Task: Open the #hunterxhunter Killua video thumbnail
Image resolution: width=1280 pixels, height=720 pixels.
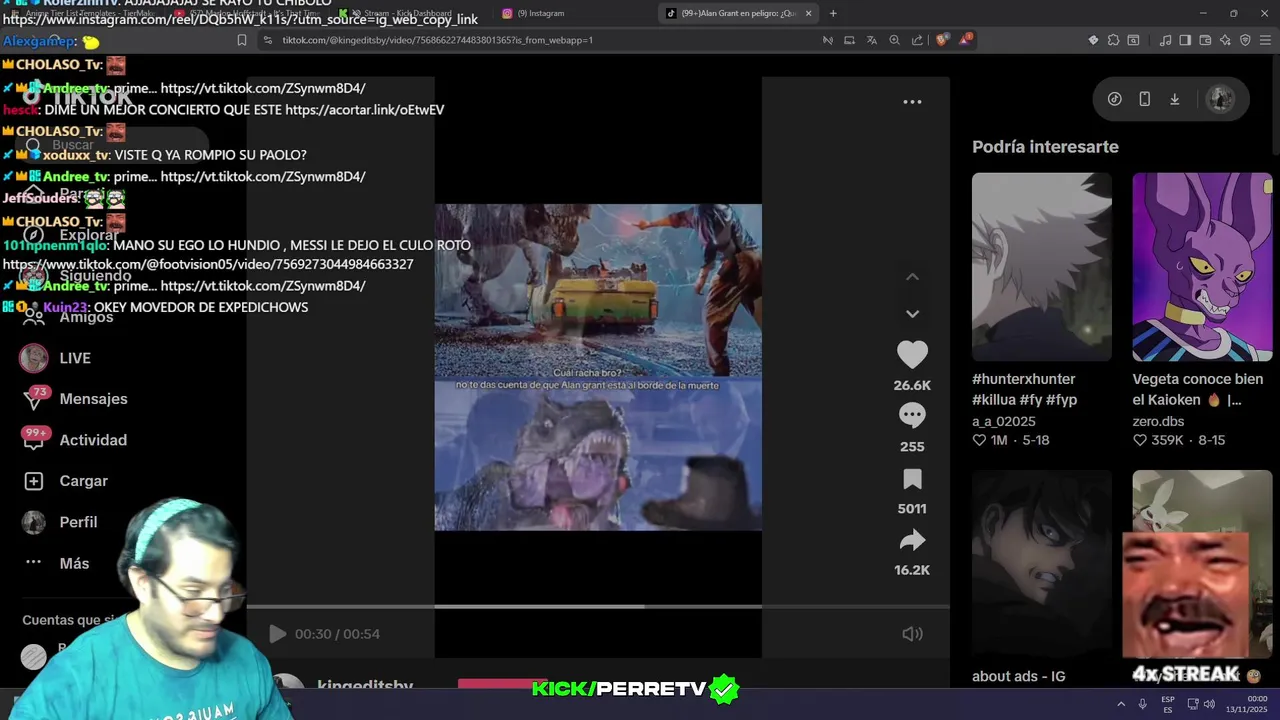Action: pyautogui.click(x=1041, y=267)
